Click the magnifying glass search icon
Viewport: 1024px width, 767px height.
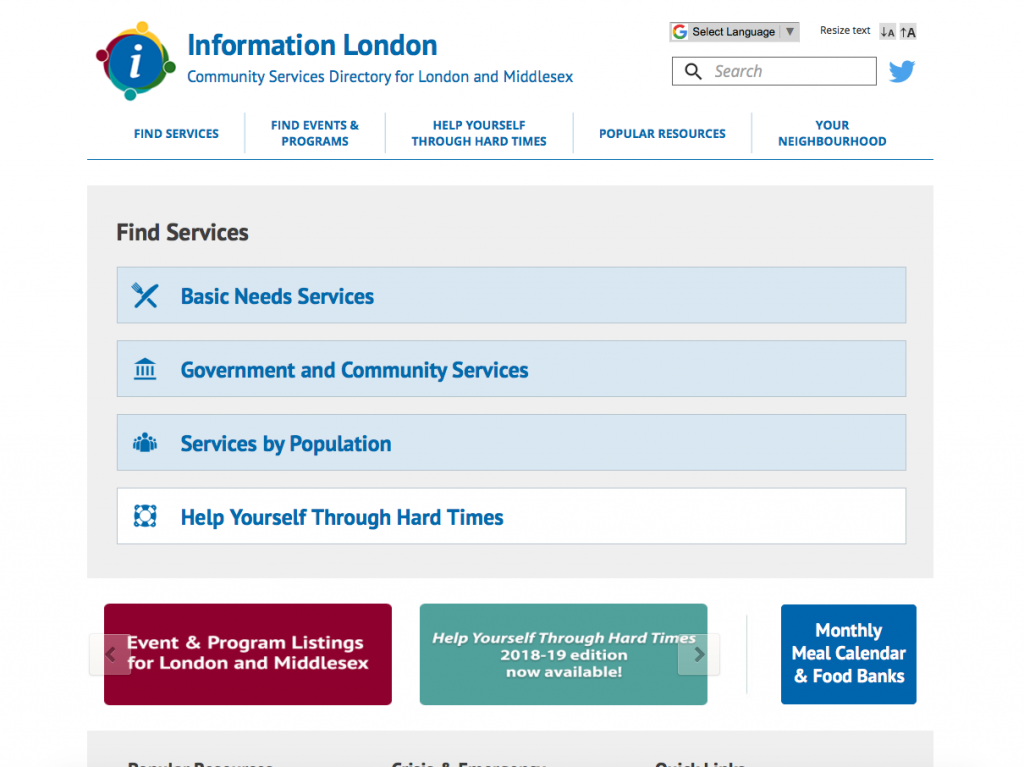click(x=693, y=71)
